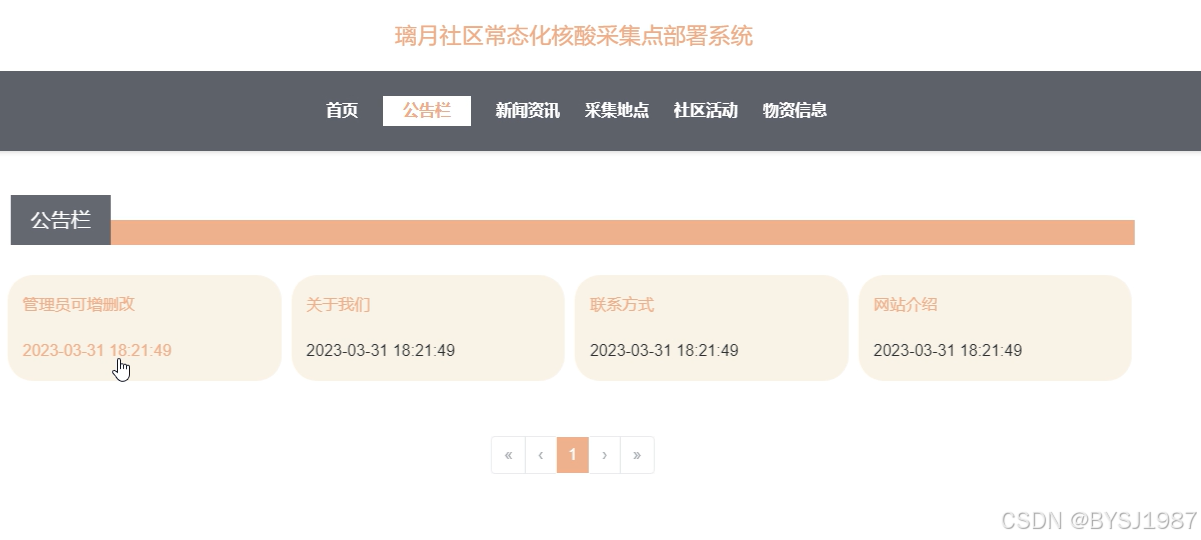The width and height of the screenshot is (1201, 540).
Task: Open 物资信息 from the navigation bar
Action: pyautogui.click(x=795, y=111)
